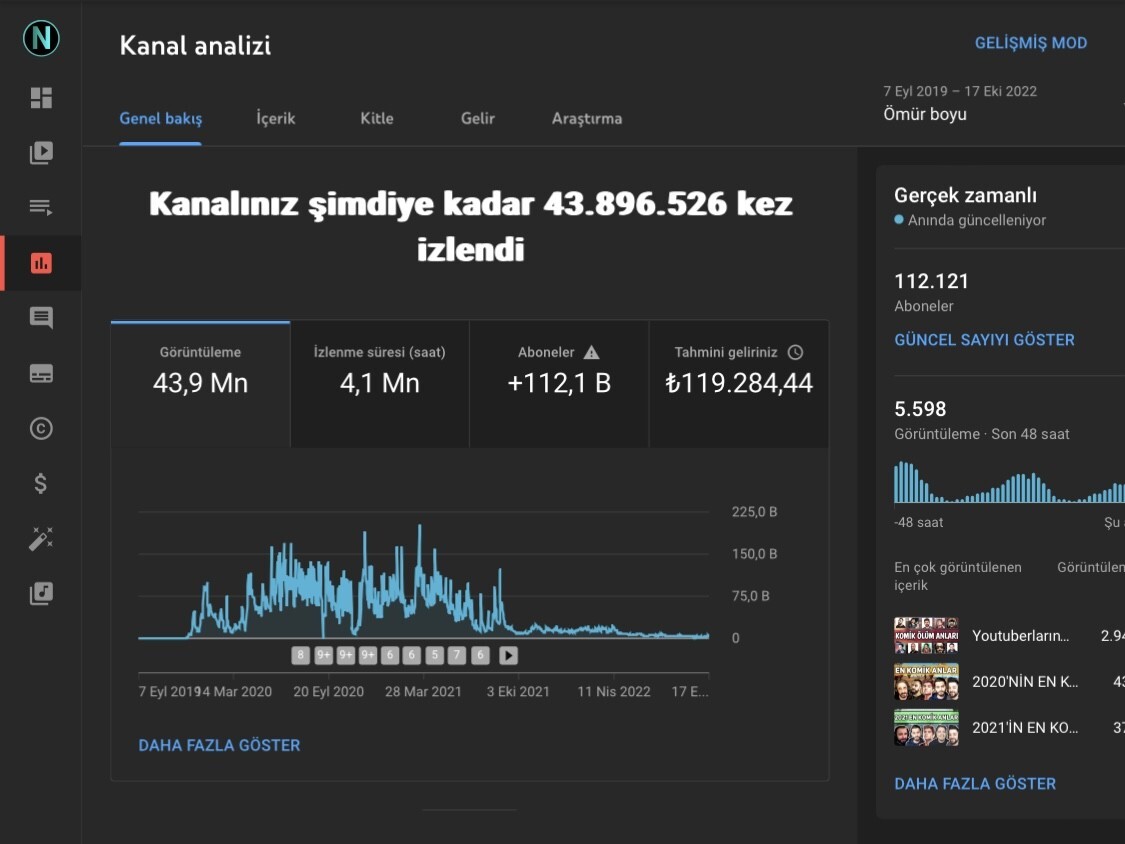Open the Playlists sidebar icon
Image resolution: width=1125 pixels, height=844 pixels.
coord(41,207)
